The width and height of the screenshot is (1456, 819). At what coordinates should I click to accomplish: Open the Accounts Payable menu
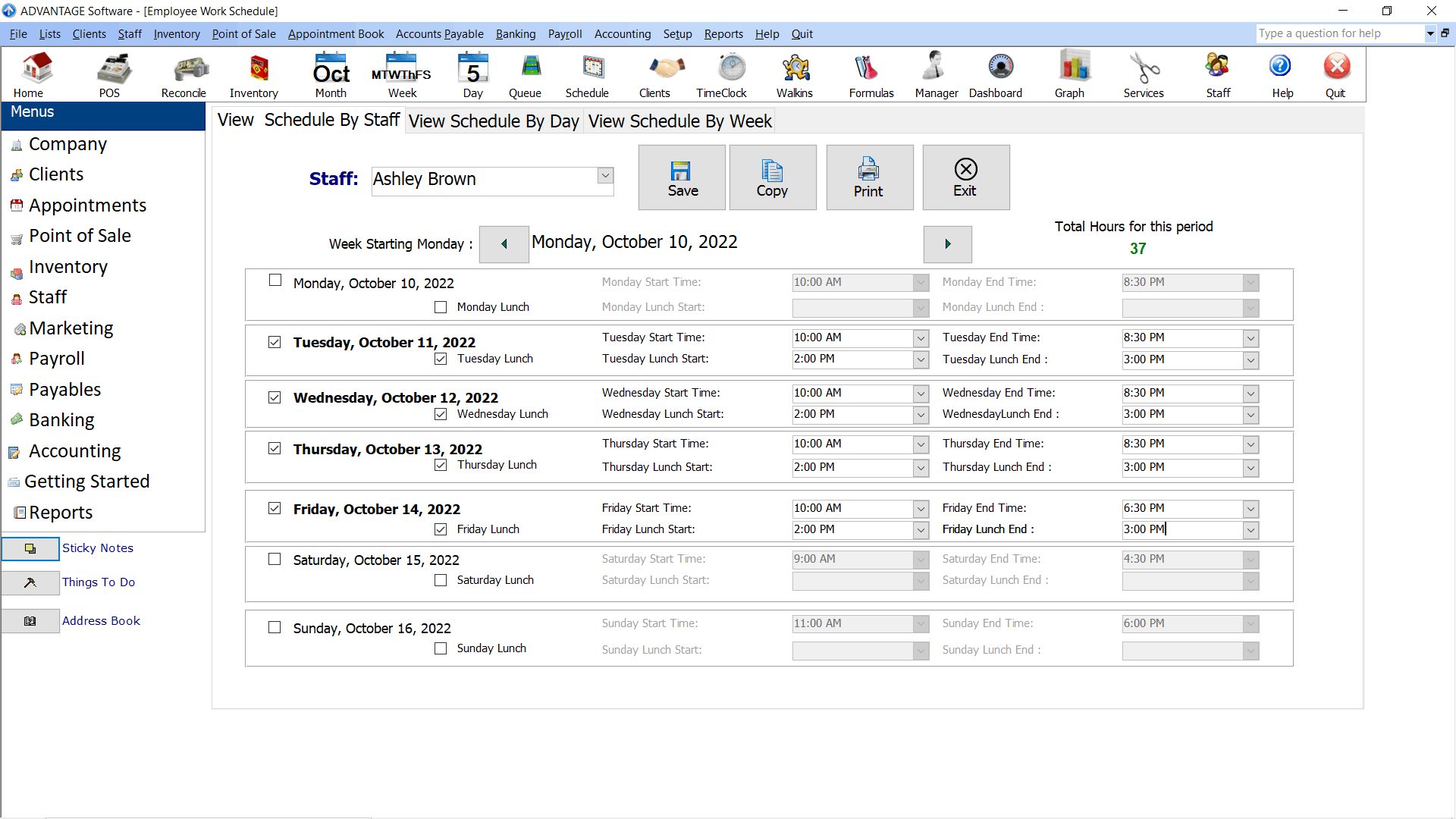coord(440,34)
